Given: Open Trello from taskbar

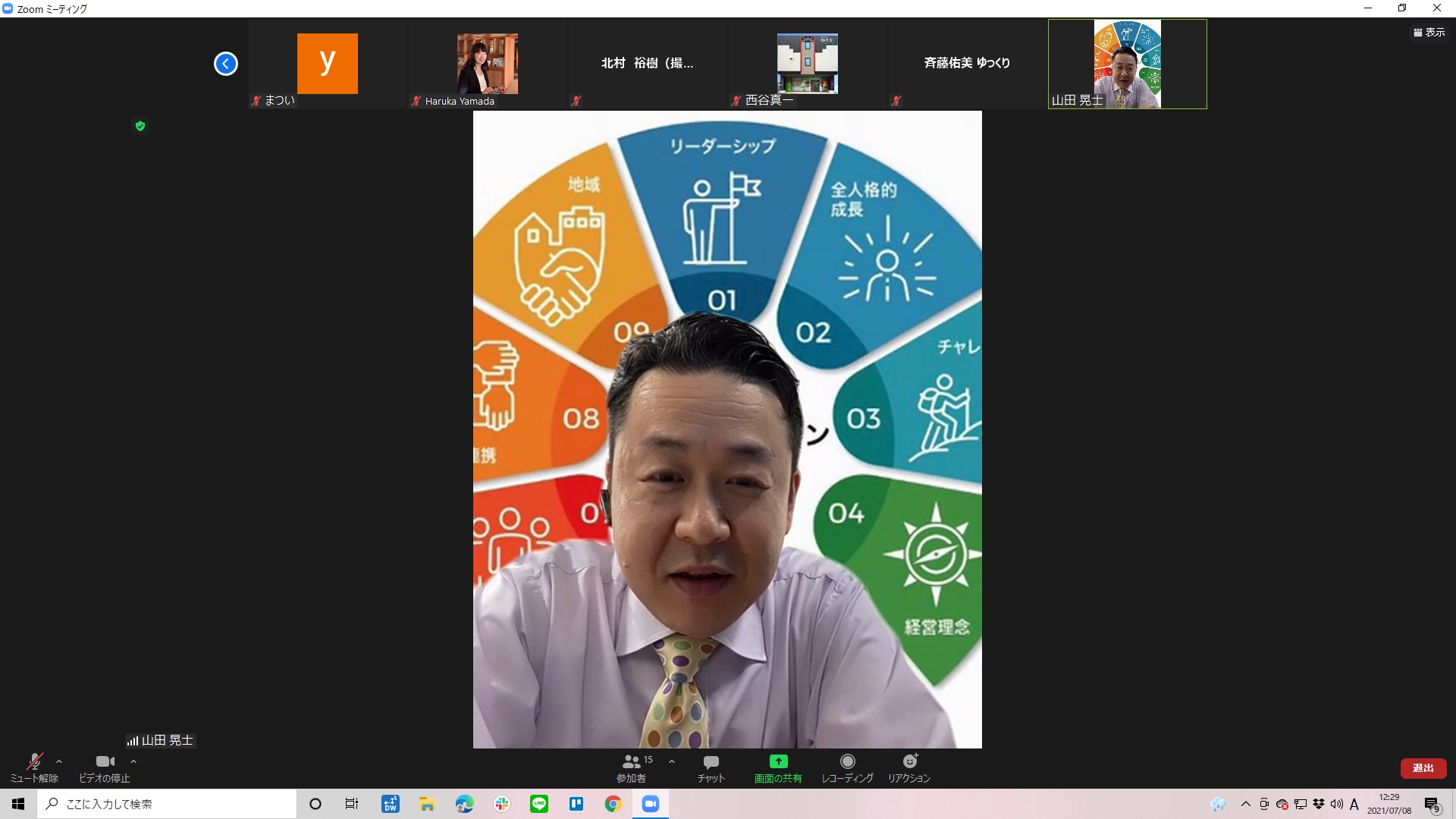Looking at the screenshot, I should pyautogui.click(x=576, y=804).
